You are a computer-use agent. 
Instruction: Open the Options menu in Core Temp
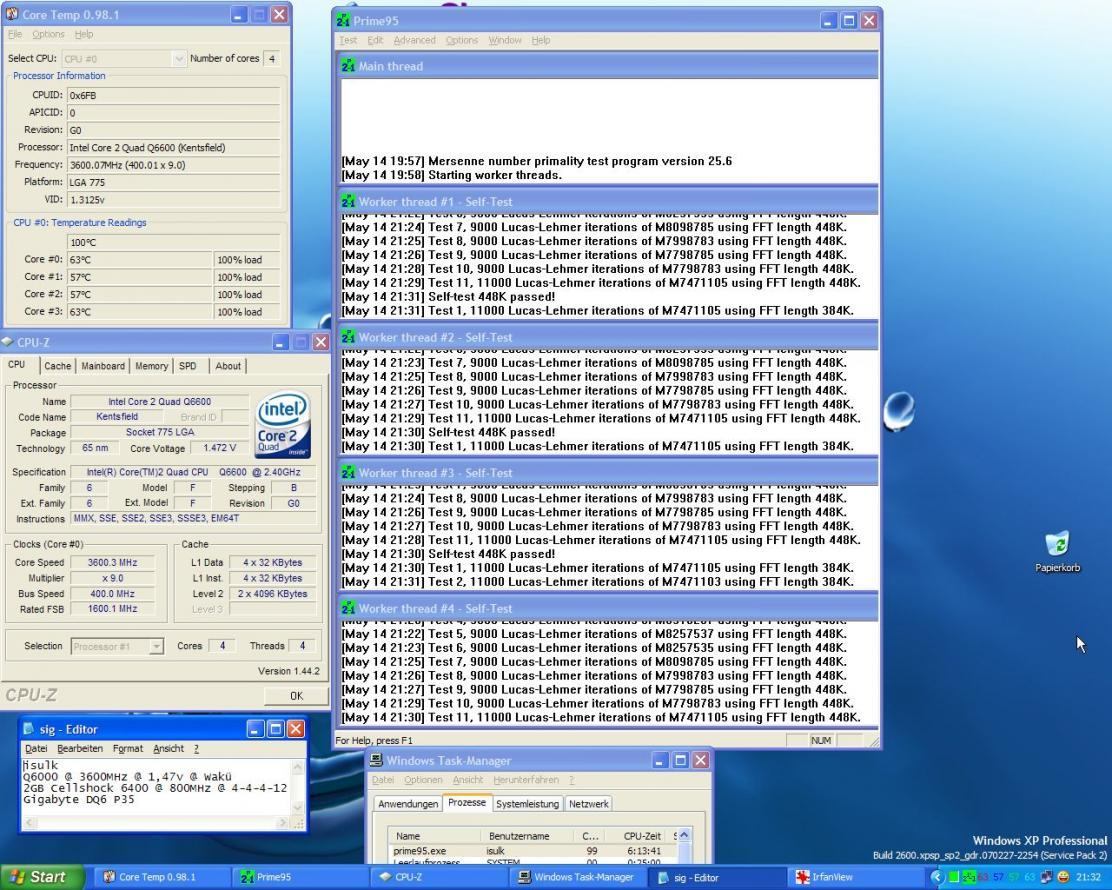pyautogui.click(x=48, y=34)
